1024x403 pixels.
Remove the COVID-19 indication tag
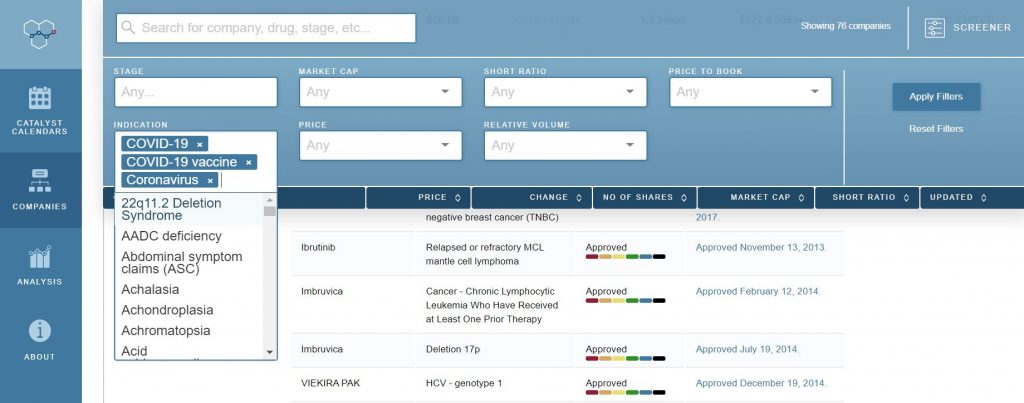[200, 144]
